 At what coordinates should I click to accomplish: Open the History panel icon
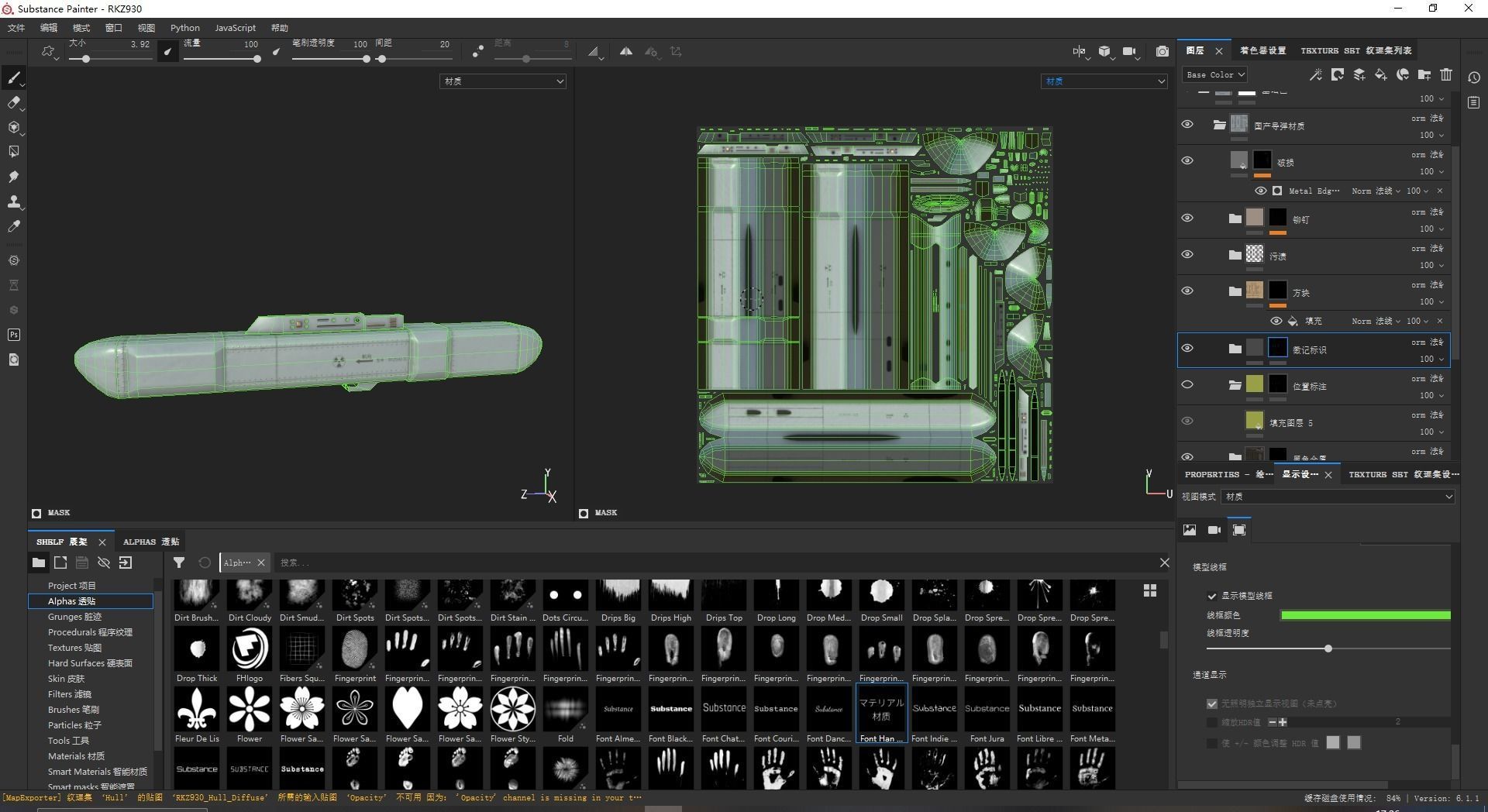point(1474,77)
